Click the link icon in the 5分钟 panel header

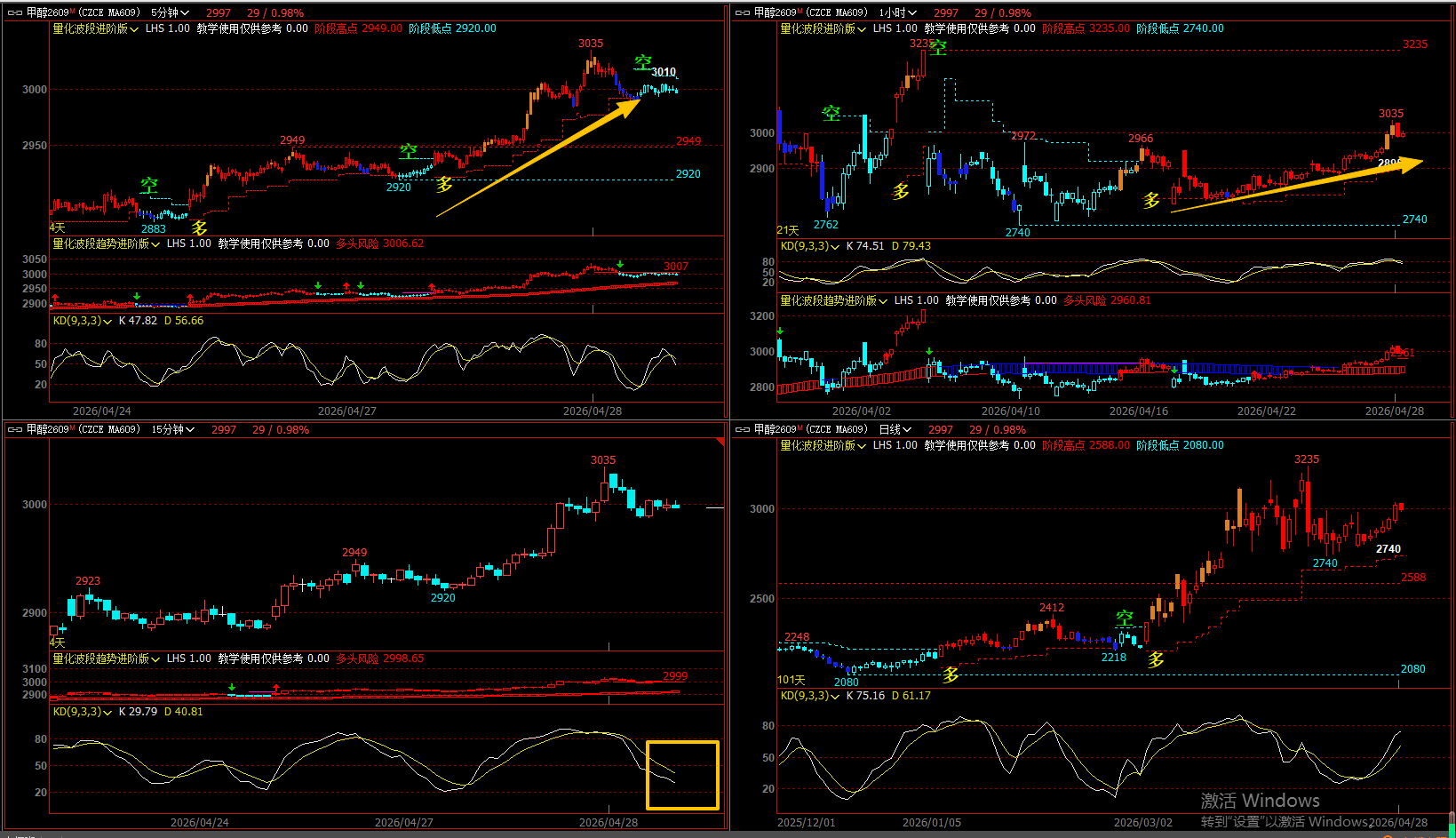click(15, 13)
